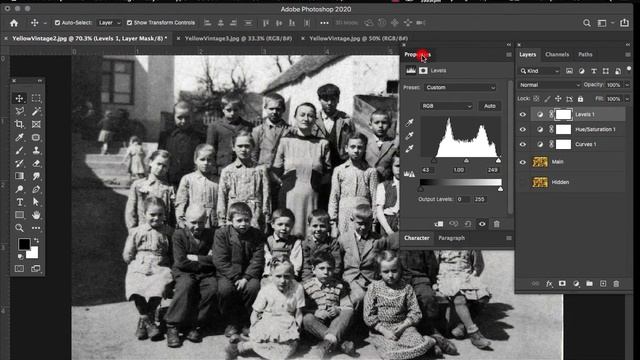The image size is (640, 360).
Task: Select the Eraser tool
Action: 36,163
